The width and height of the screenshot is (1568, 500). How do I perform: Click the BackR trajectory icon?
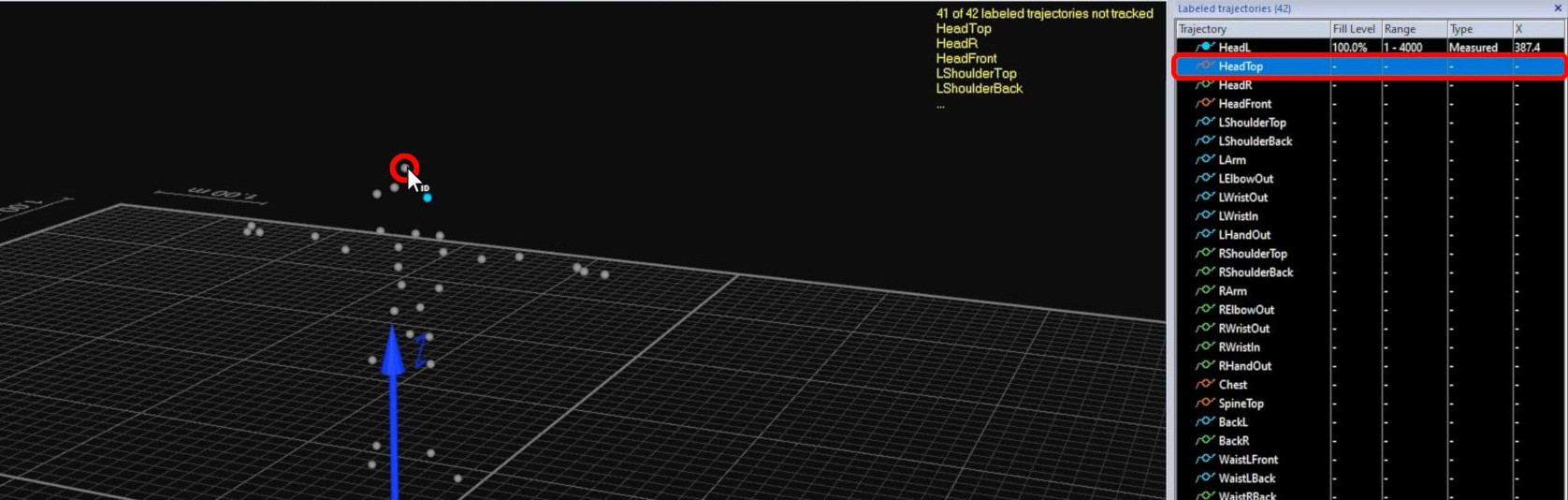(1205, 440)
